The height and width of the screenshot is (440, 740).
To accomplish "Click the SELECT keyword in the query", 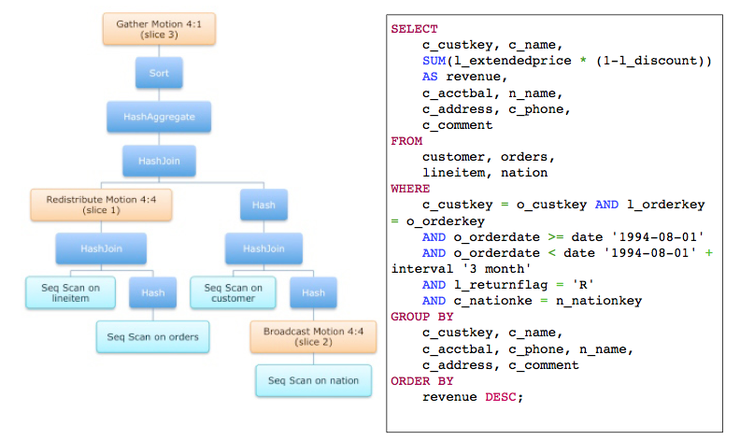I will (x=414, y=30).
